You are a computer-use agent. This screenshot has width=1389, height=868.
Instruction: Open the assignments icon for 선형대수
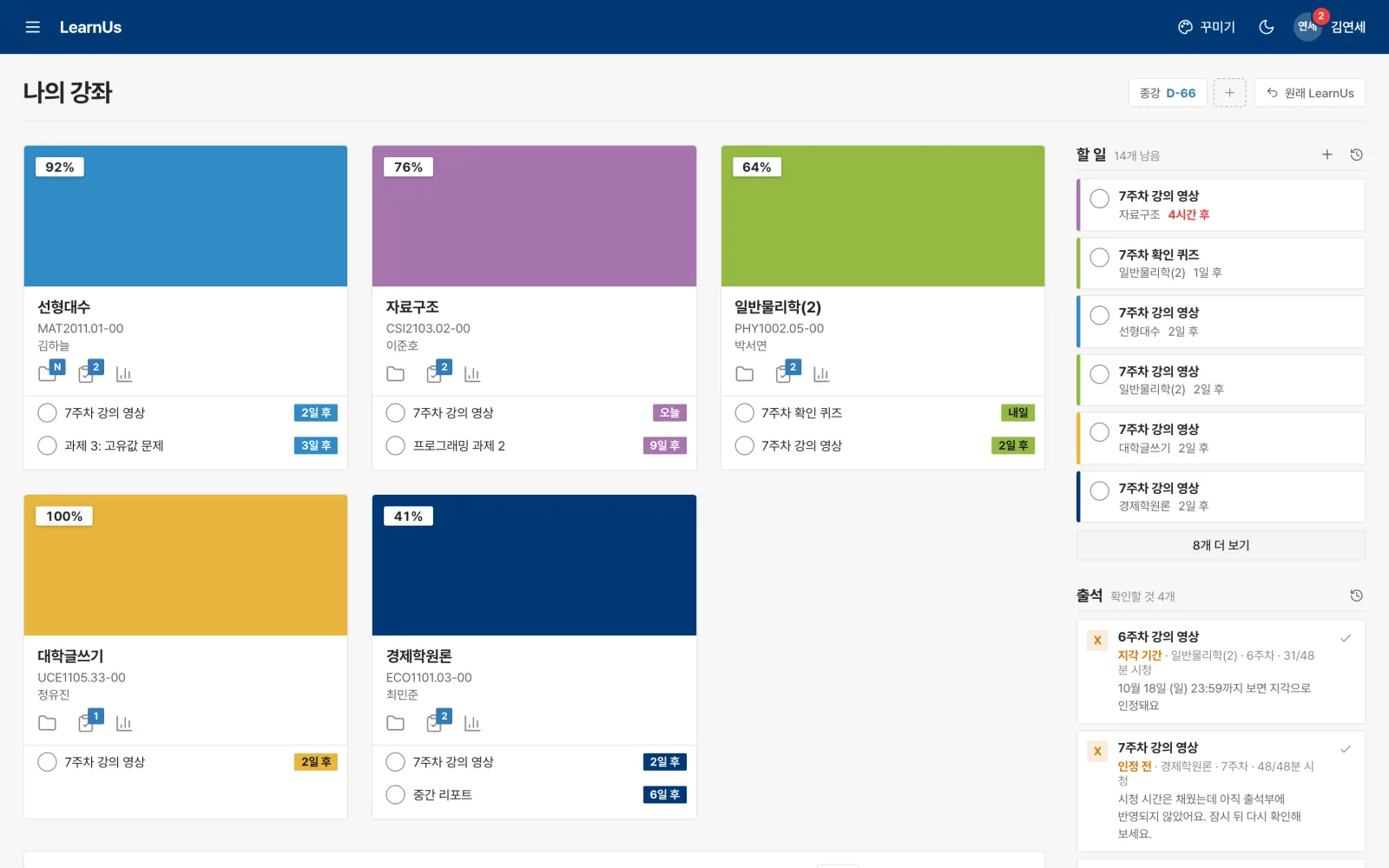87,373
